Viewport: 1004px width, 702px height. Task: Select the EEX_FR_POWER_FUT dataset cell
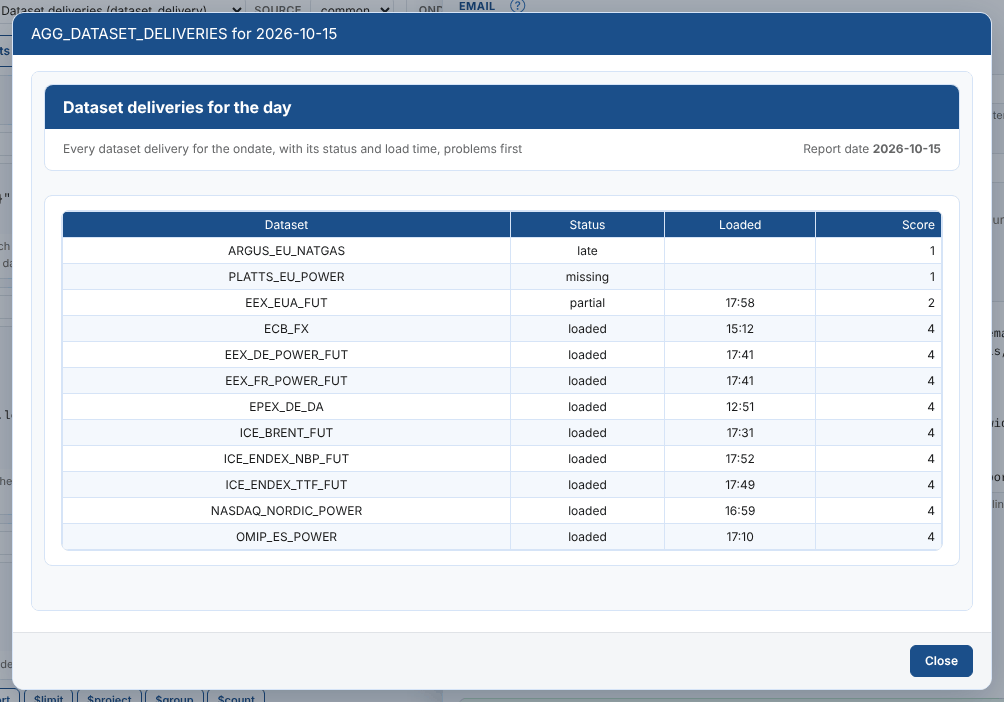[286, 380]
